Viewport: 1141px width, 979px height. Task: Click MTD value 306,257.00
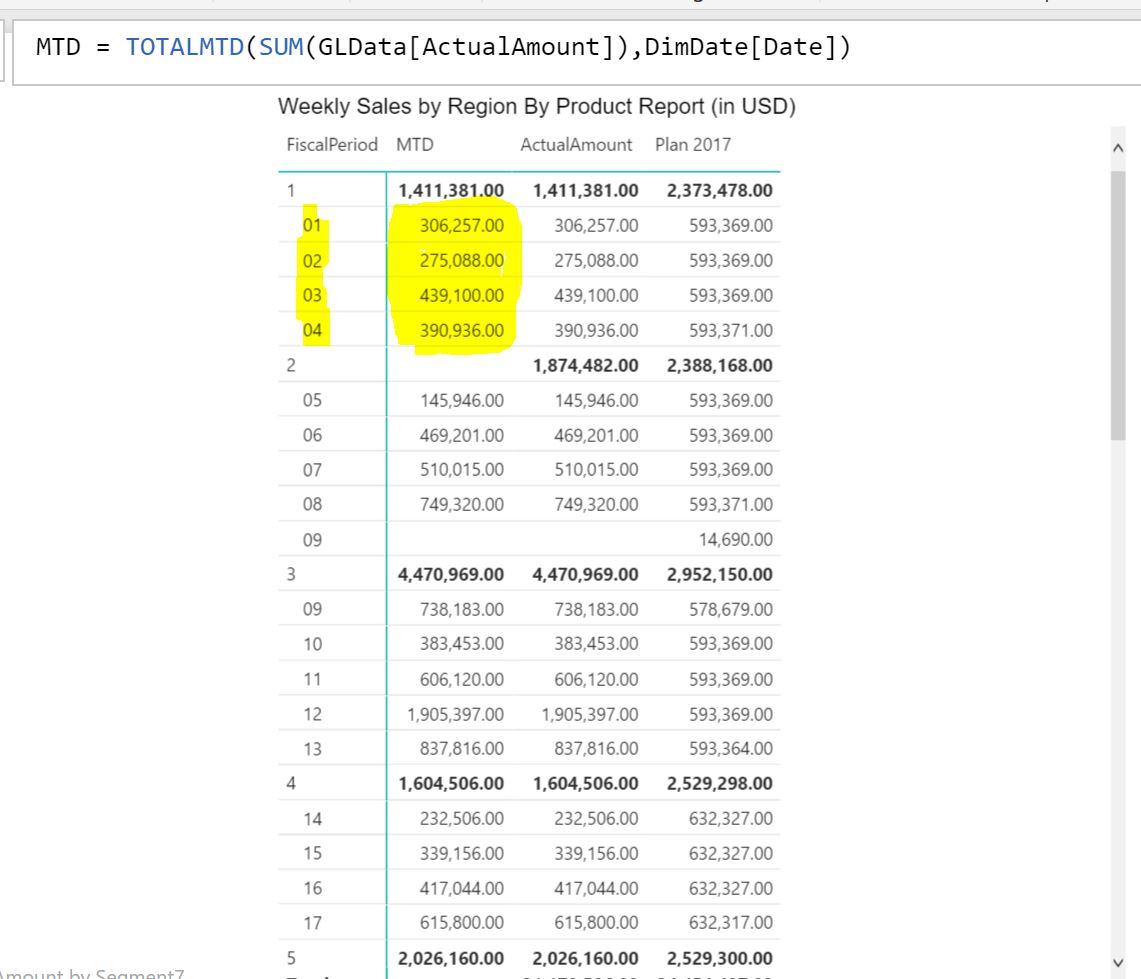(461, 226)
